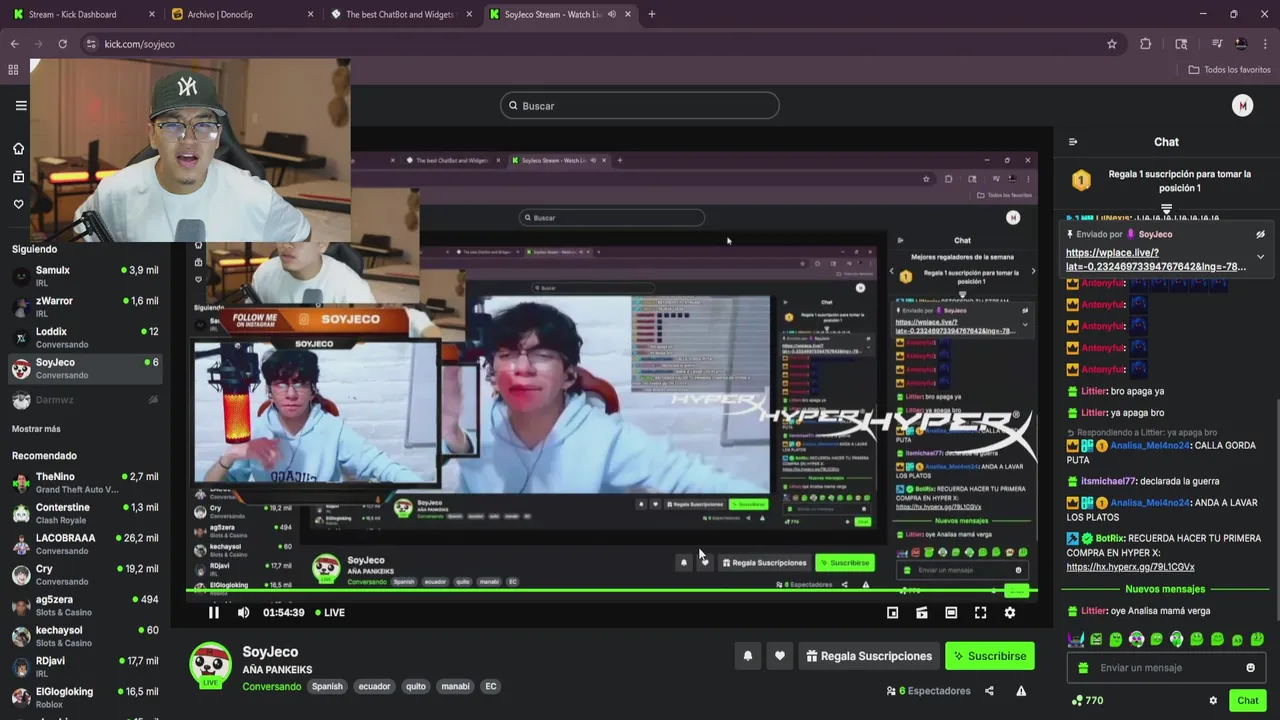Switch to The best ChatBot and Widgets tab
Screen dimensions: 1280x720
(x=401, y=14)
